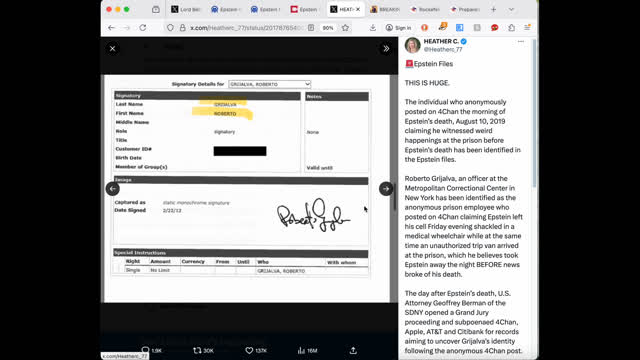Open the DuckDuckGo orange extension icon

[x=424, y=28]
